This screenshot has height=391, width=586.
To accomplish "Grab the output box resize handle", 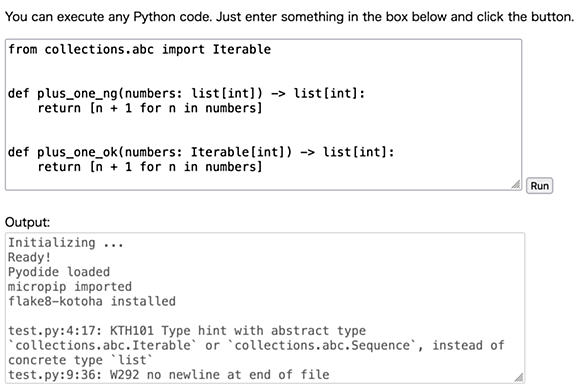I will tap(519, 378).
